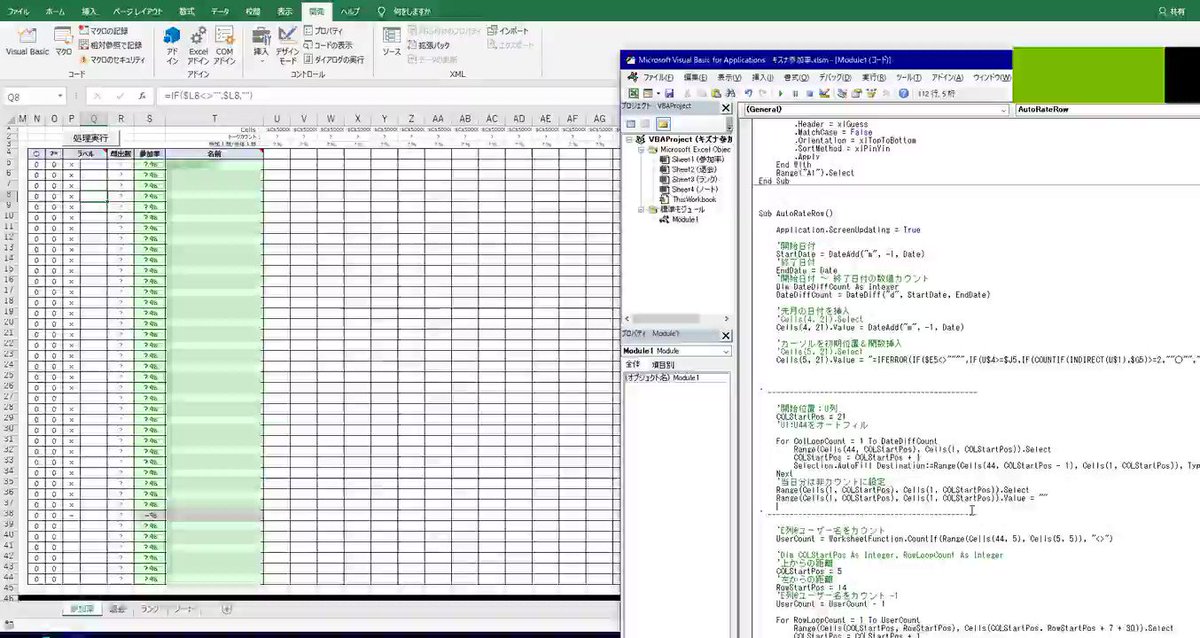The image size is (1200, 638).
Task: Toggle 相対参照で記録 (relative reference recording)
Action: (109, 45)
